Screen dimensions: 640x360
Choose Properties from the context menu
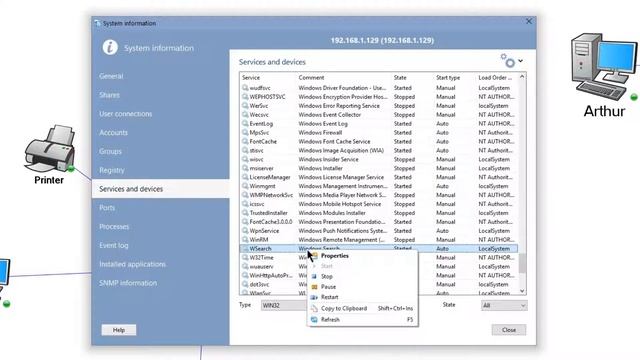[x=362, y=256]
